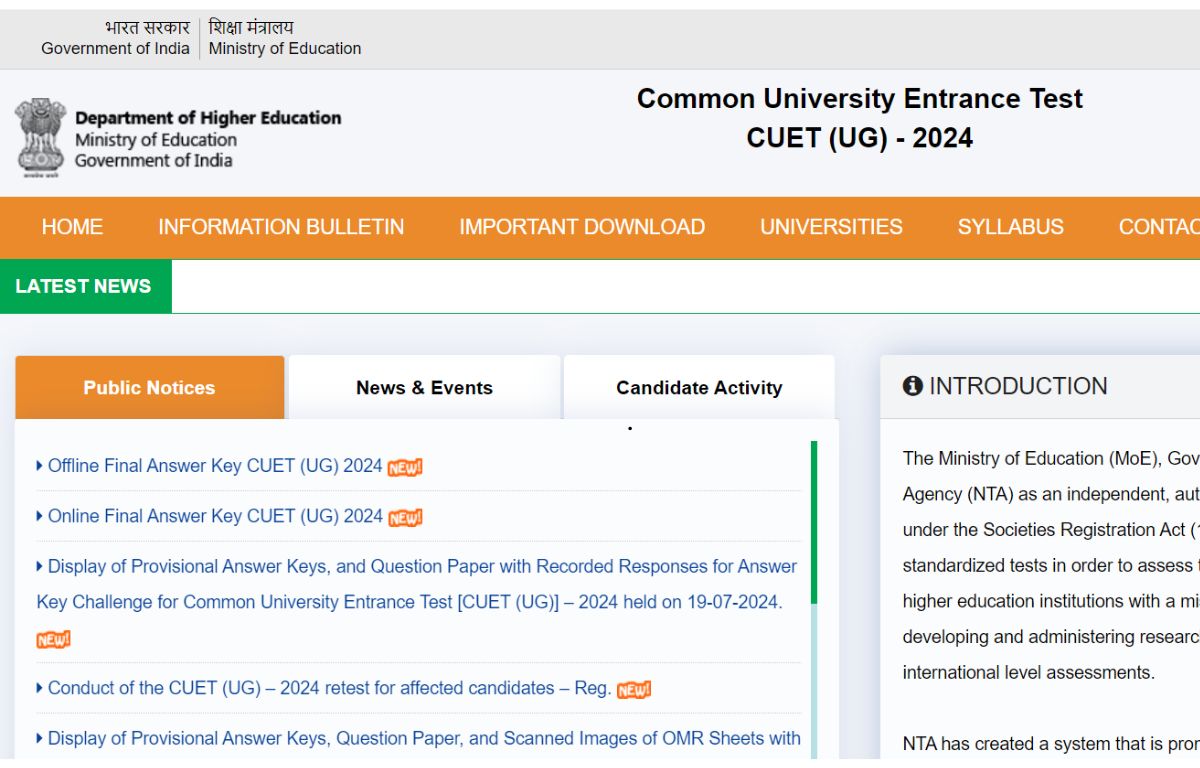Expand arrow bullet before Offline Final Answer Key
The image size is (1200, 768).
pos(40,466)
